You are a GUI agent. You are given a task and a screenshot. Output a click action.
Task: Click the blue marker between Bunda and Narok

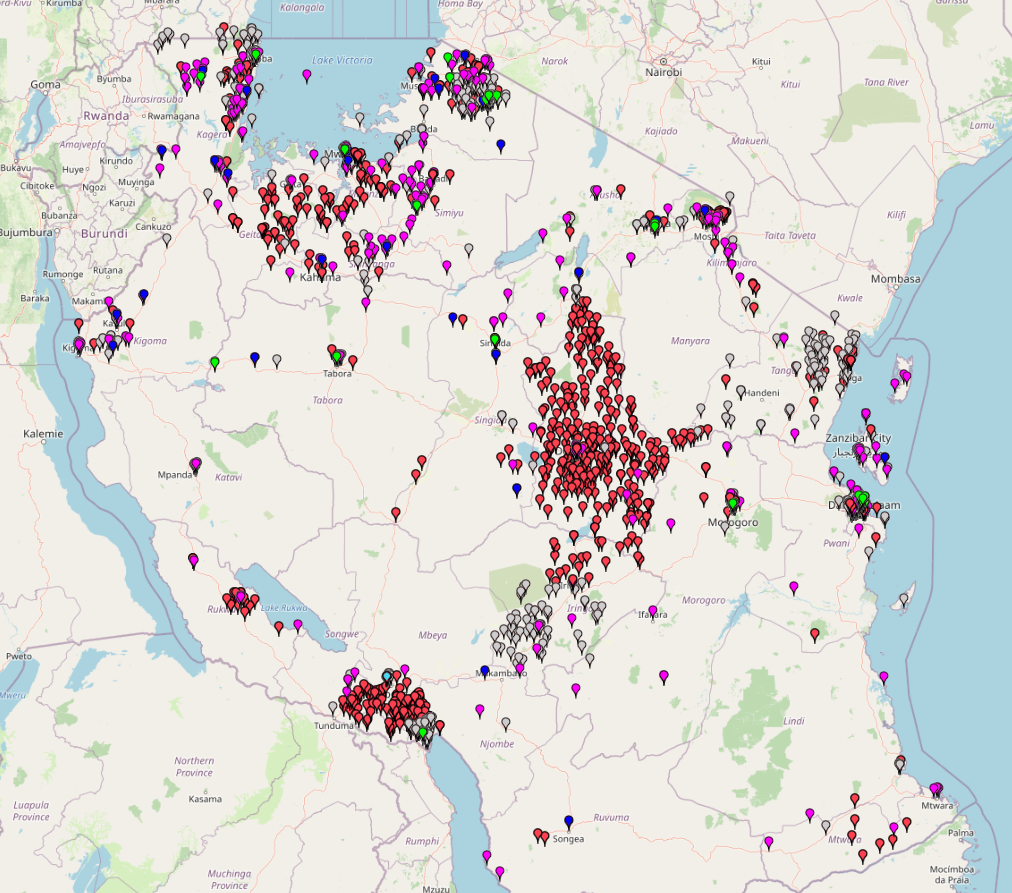tap(501, 145)
